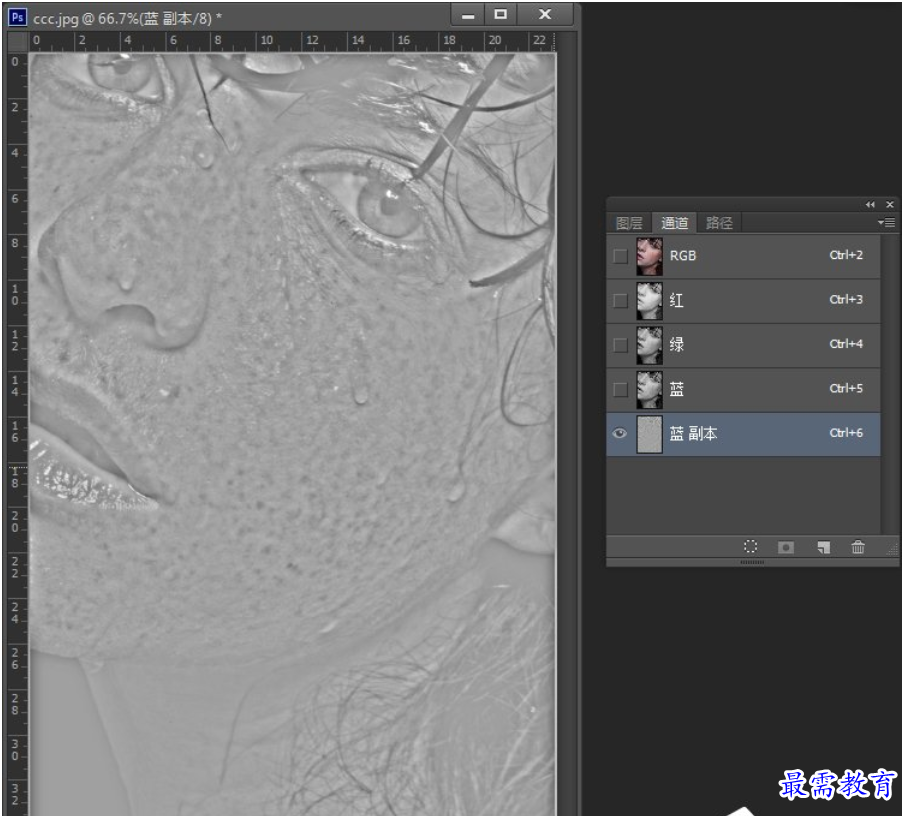This screenshot has width=903, height=816.
Task: Toggle visibility of the 红 channel
Action: pos(620,301)
